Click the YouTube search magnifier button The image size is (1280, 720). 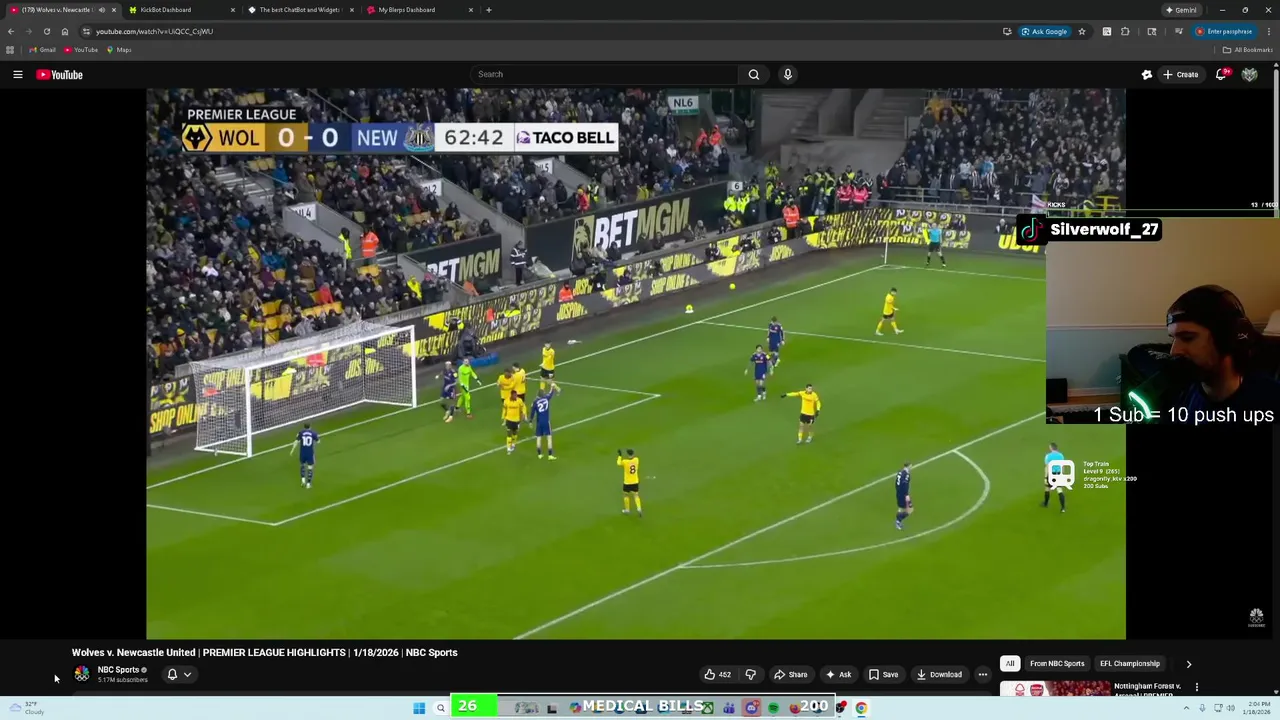[754, 74]
